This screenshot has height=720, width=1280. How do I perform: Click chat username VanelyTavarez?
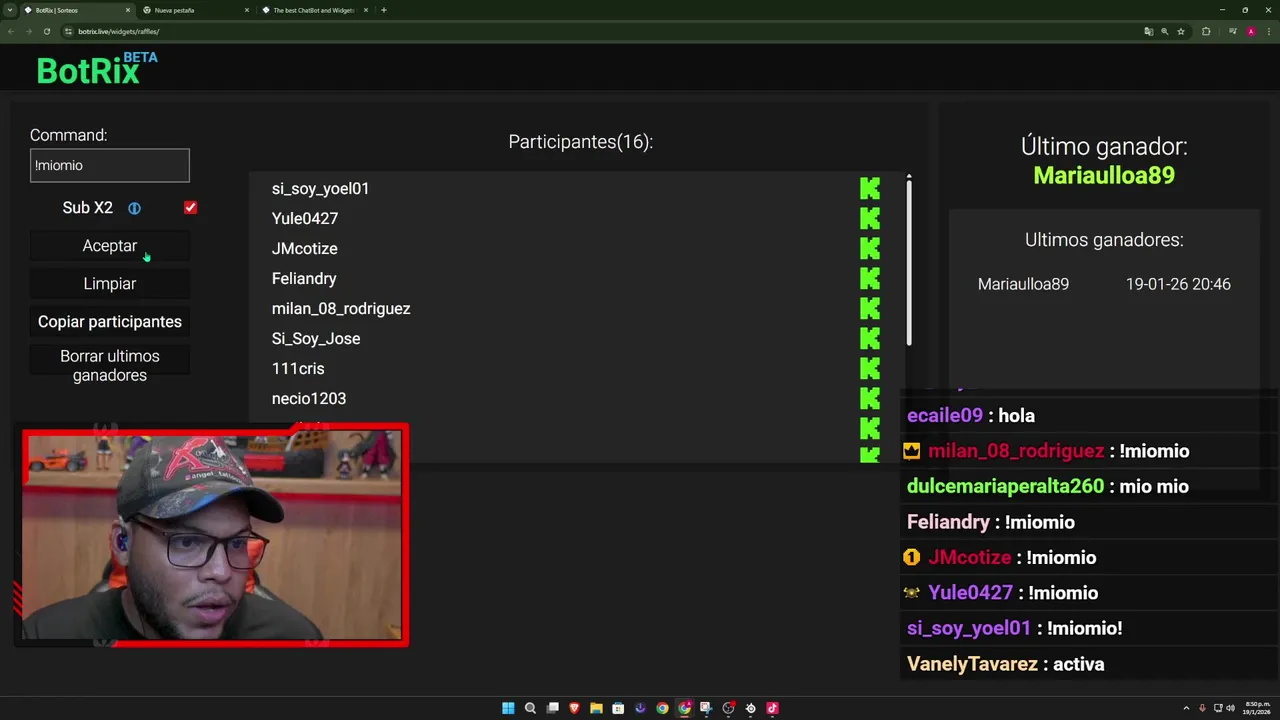coord(972,664)
